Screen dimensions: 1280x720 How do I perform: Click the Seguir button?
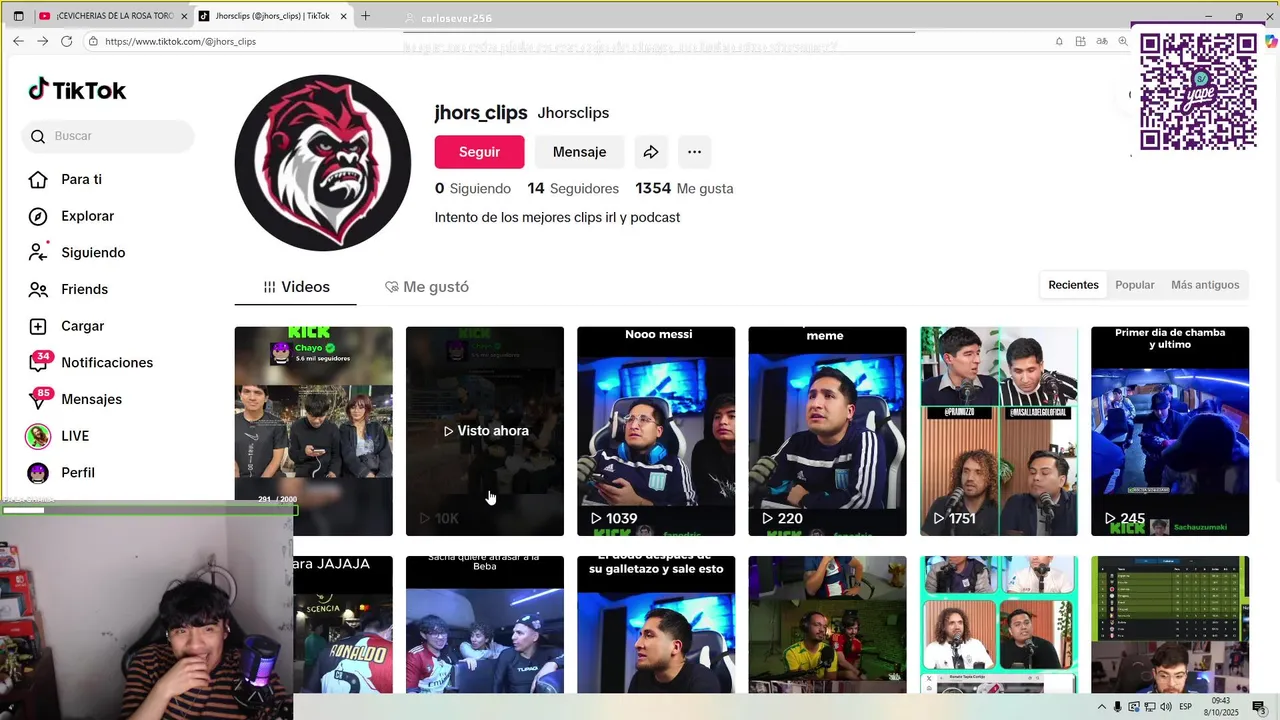(x=479, y=152)
